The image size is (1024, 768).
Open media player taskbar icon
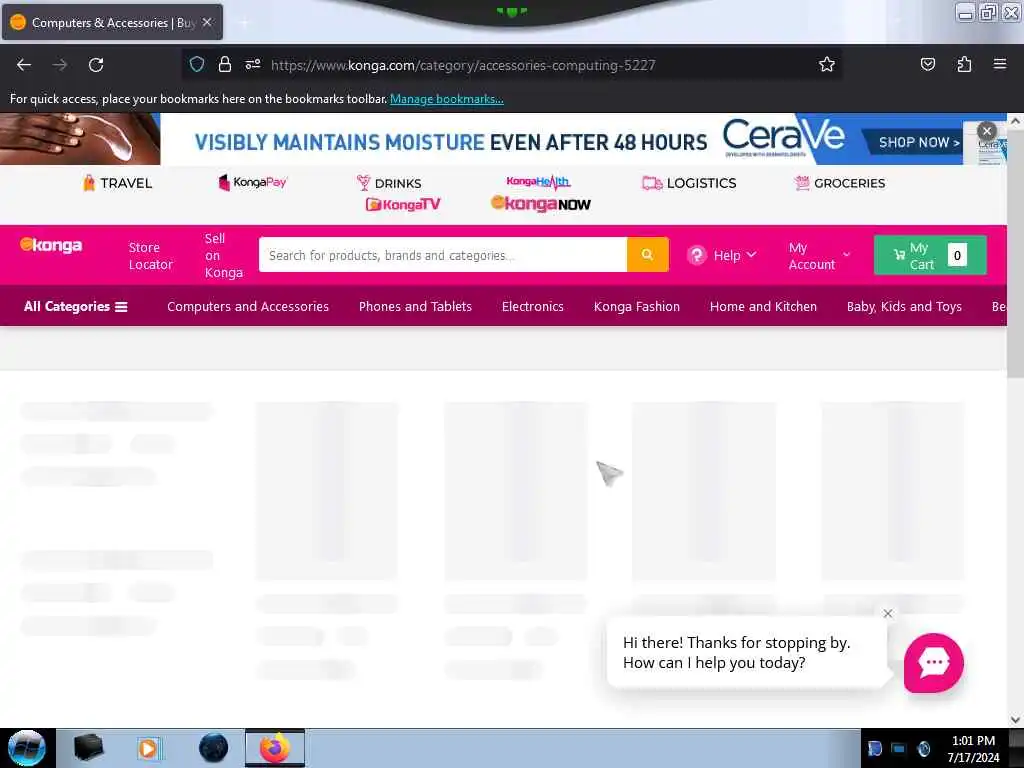148,748
